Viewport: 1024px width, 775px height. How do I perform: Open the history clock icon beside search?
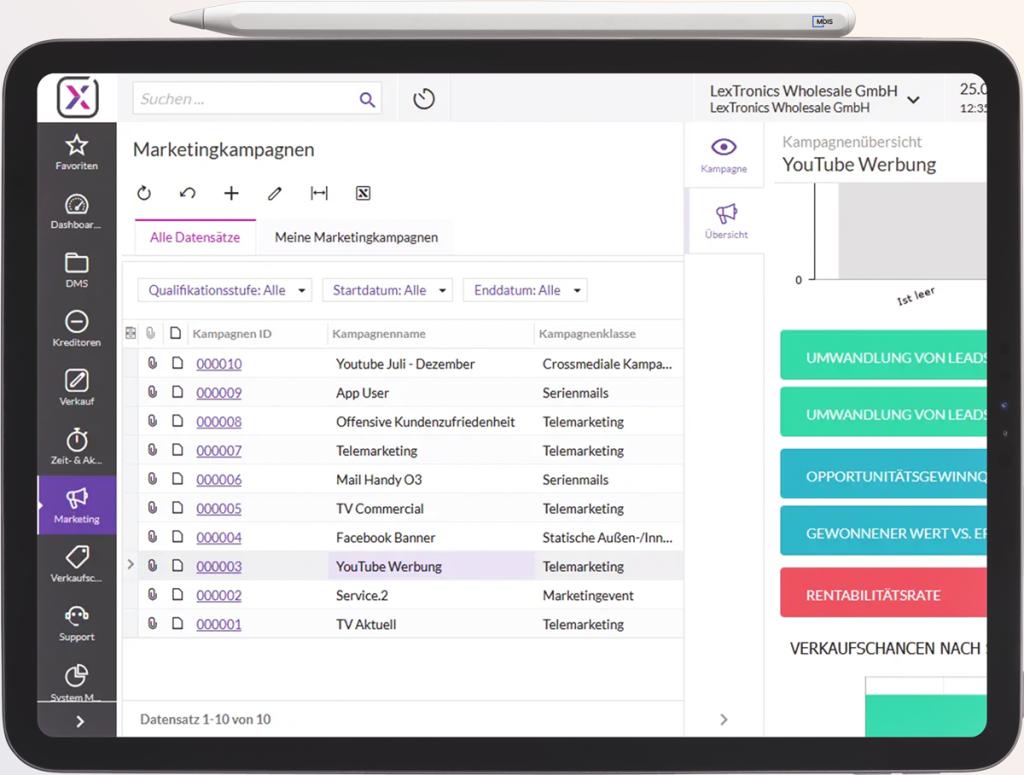tap(424, 99)
